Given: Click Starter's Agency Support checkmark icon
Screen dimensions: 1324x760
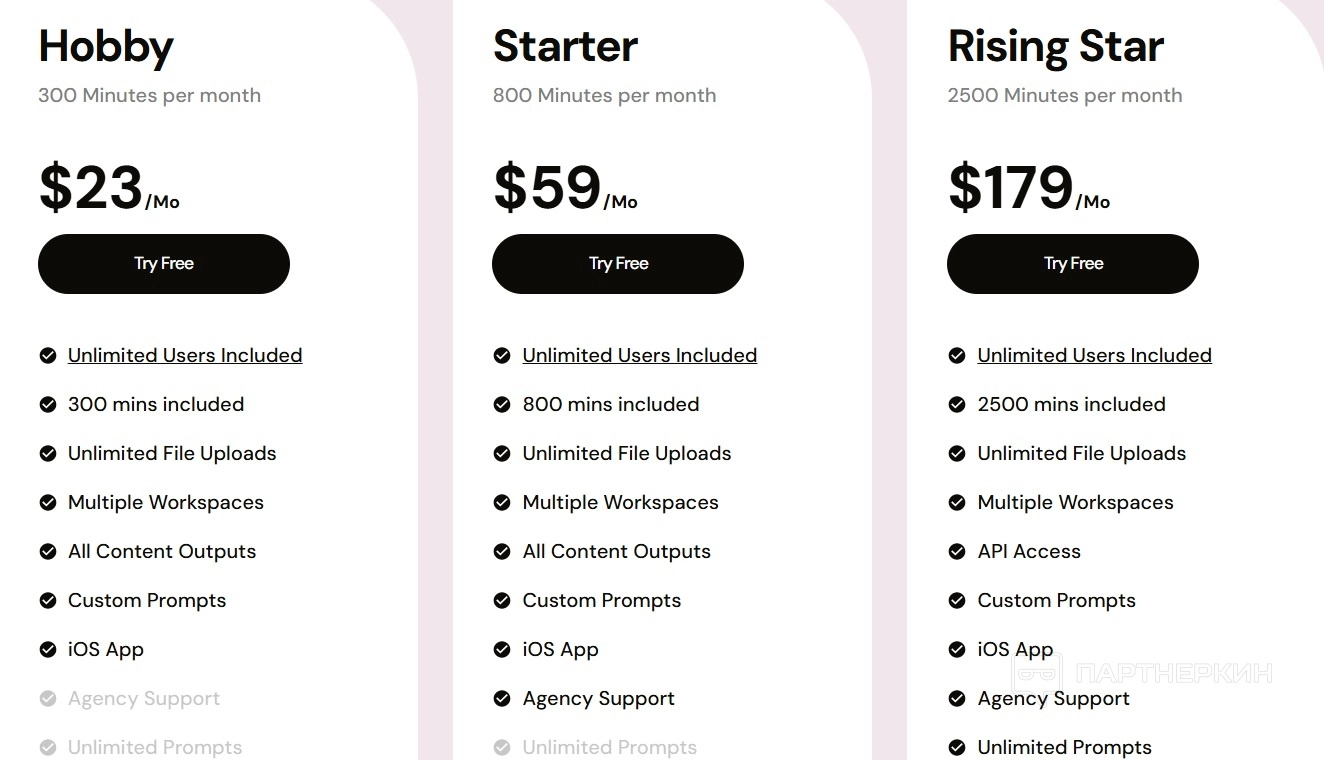Looking at the screenshot, I should (502, 698).
